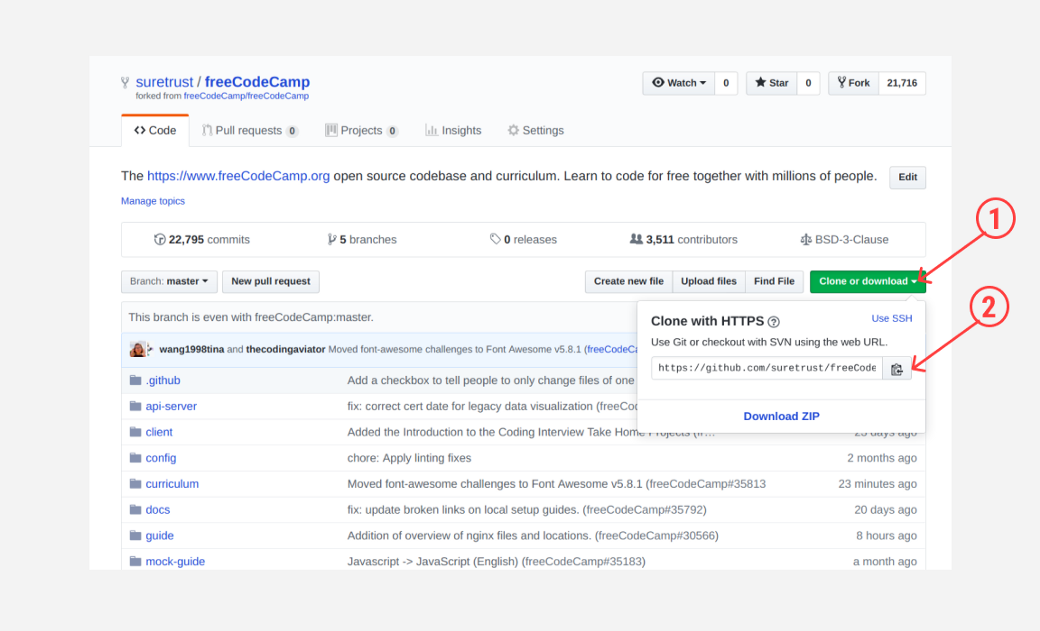Expand the Clone or download dropdown

(868, 281)
